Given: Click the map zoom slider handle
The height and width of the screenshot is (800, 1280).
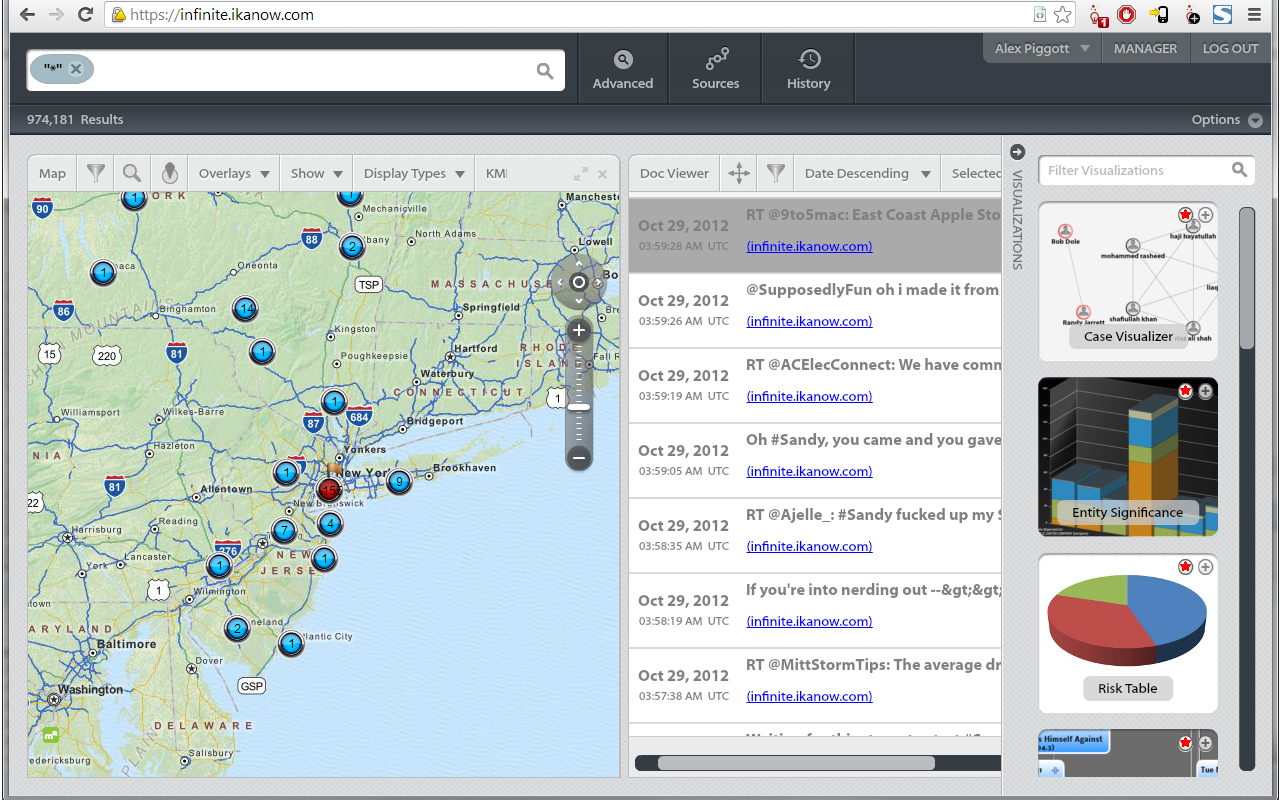Looking at the screenshot, I should pos(578,407).
